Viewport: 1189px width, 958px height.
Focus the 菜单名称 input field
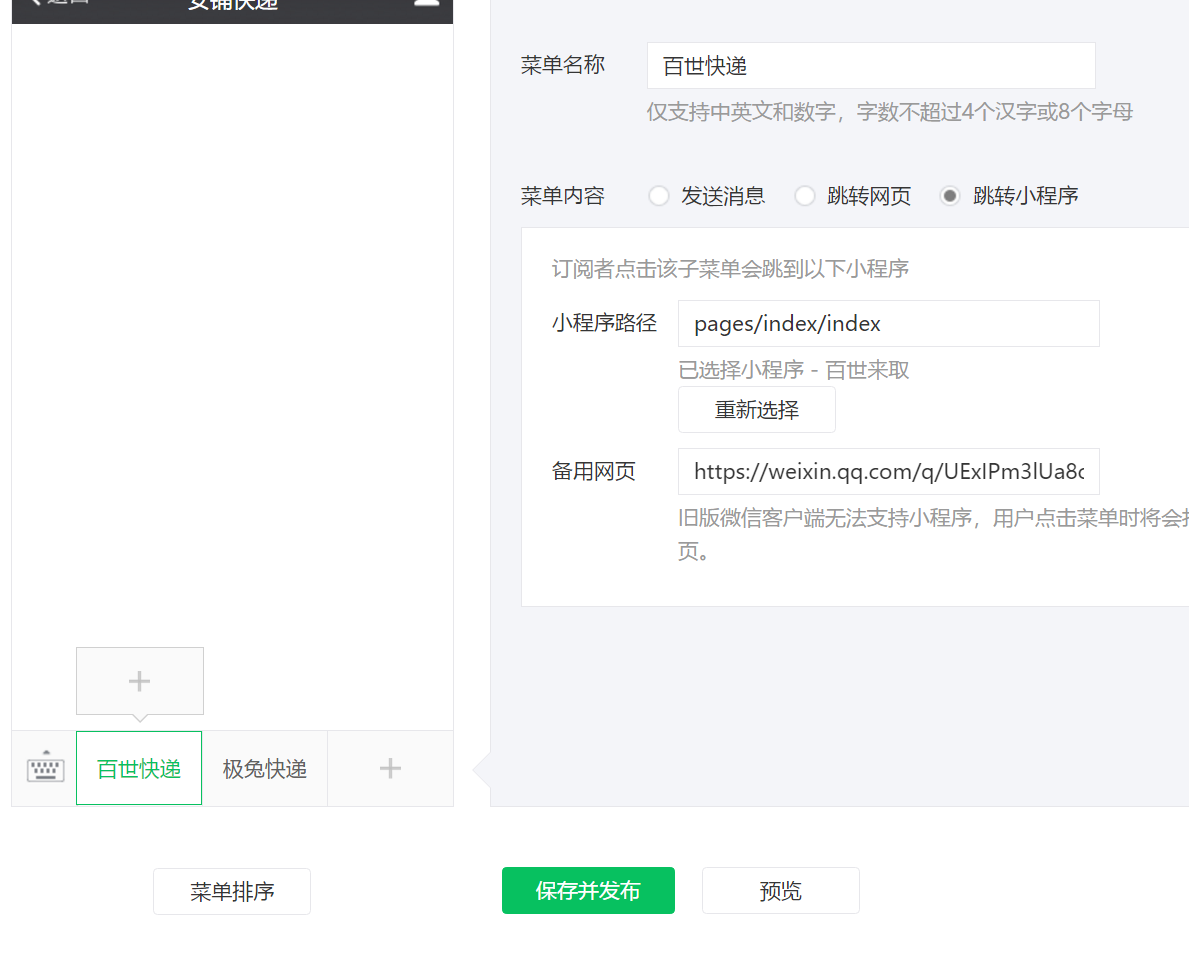pos(871,66)
